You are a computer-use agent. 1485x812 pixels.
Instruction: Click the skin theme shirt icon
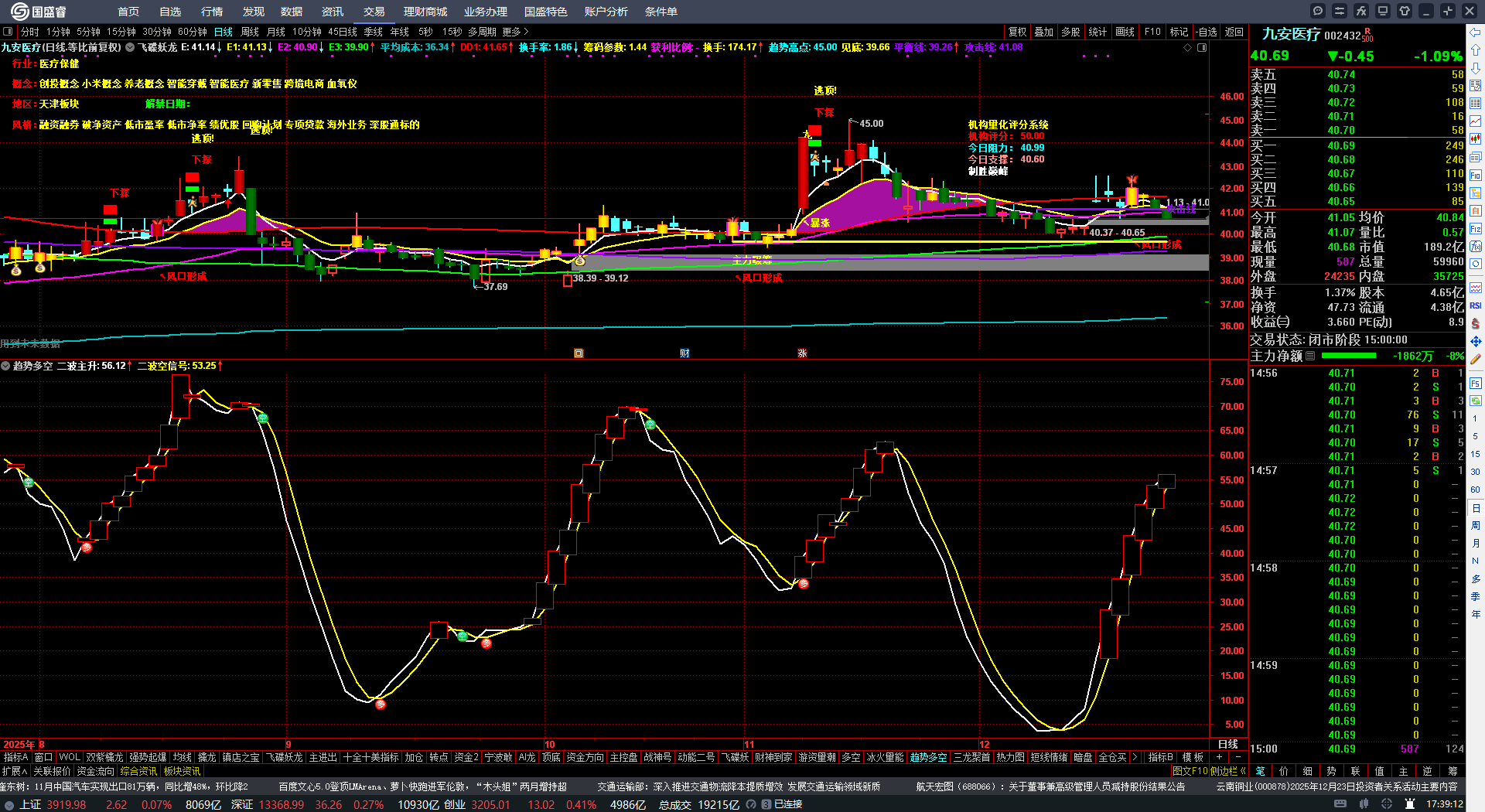1405,11
